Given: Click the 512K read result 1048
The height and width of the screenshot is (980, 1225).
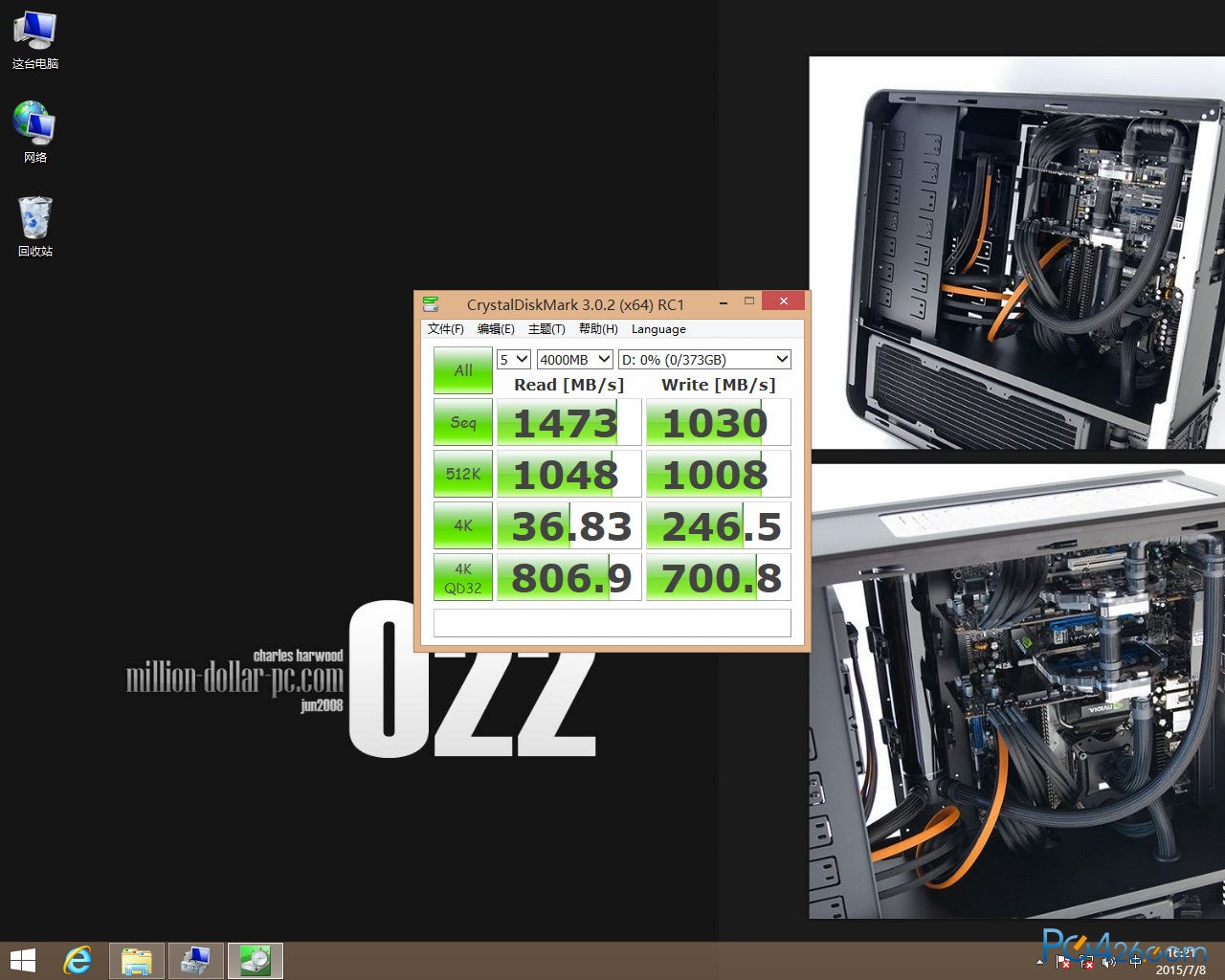Looking at the screenshot, I should (x=569, y=474).
